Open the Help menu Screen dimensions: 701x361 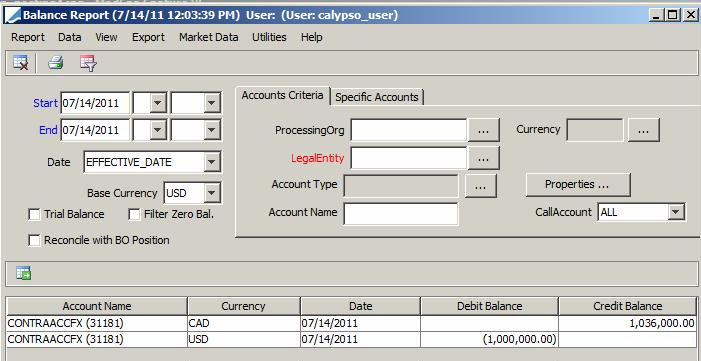pyautogui.click(x=312, y=37)
